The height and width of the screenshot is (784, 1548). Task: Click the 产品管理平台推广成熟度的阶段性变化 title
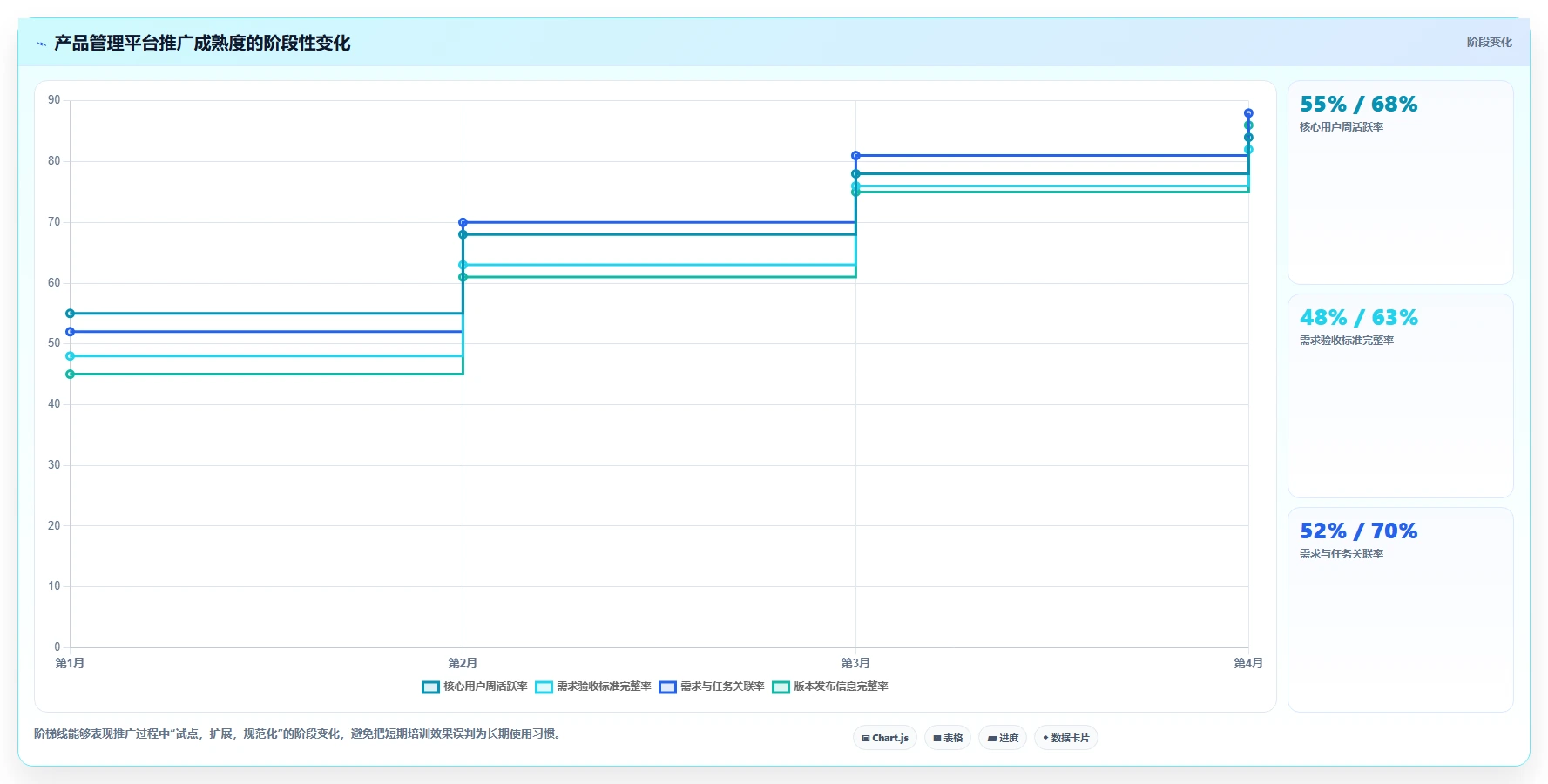pos(202,44)
